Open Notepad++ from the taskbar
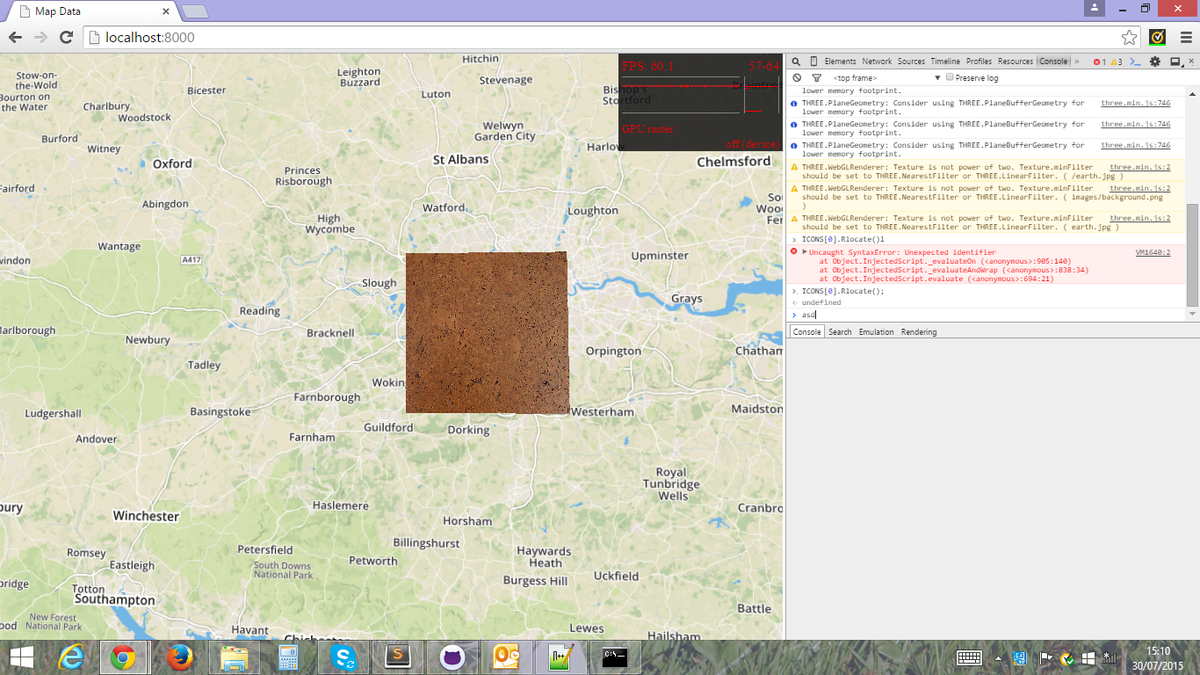 [560, 657]
